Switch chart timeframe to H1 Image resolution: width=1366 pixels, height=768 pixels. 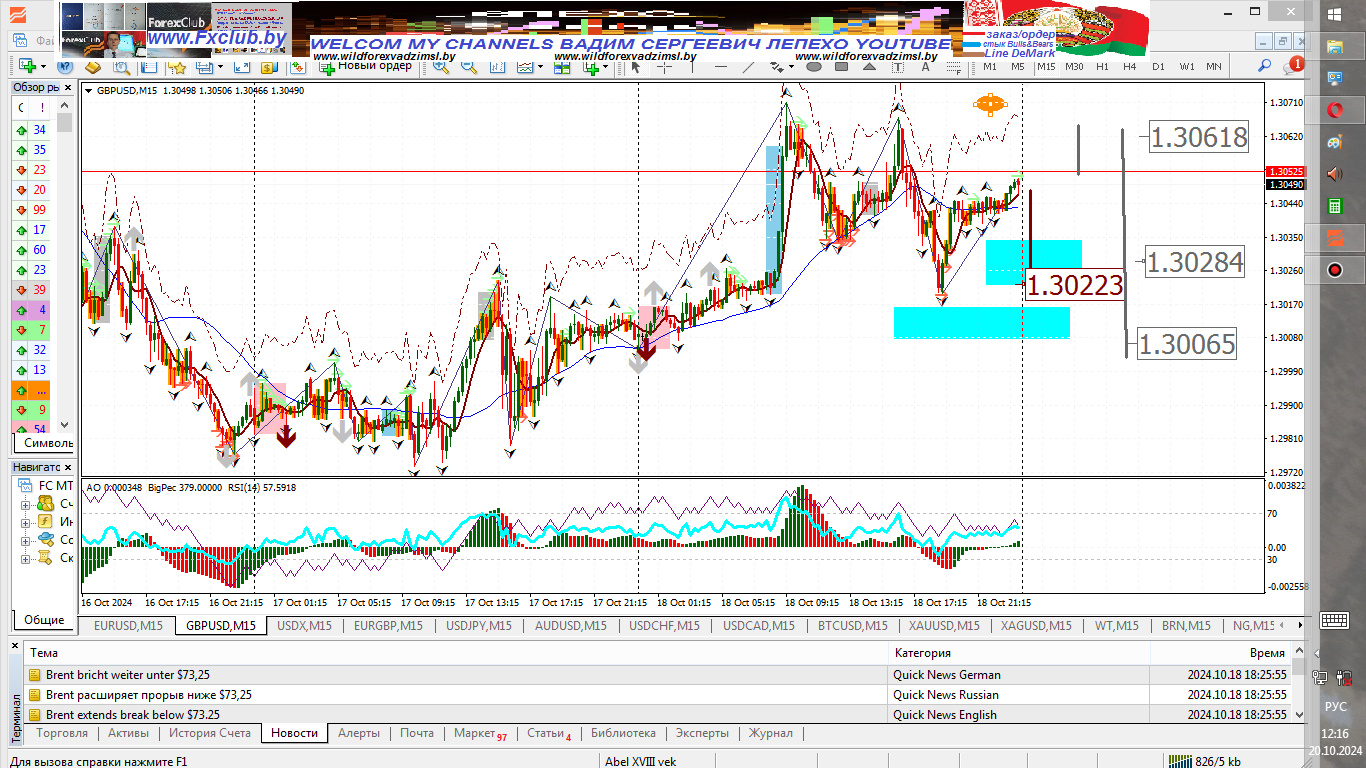(1102, 67)
